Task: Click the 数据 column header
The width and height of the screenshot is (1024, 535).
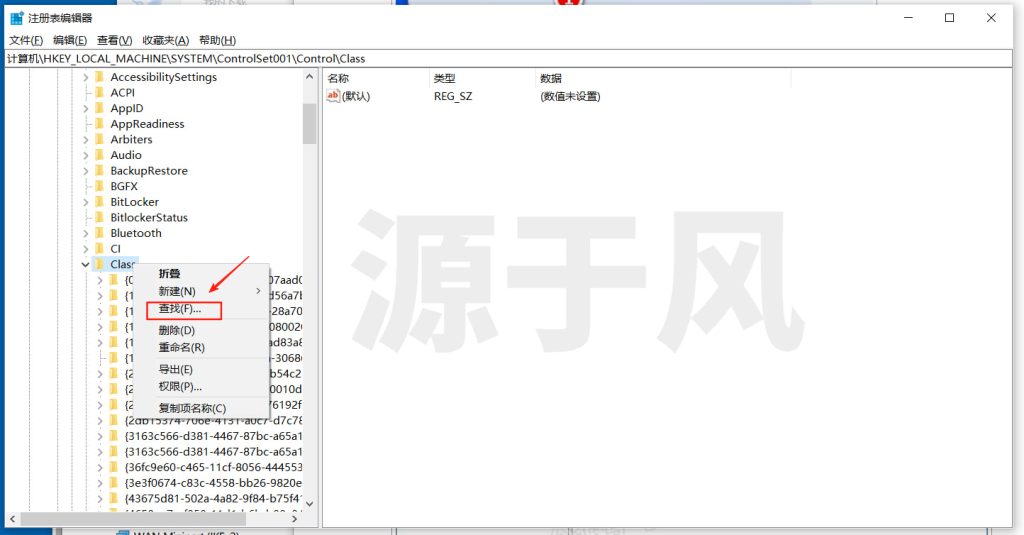Action: (663, 78)
